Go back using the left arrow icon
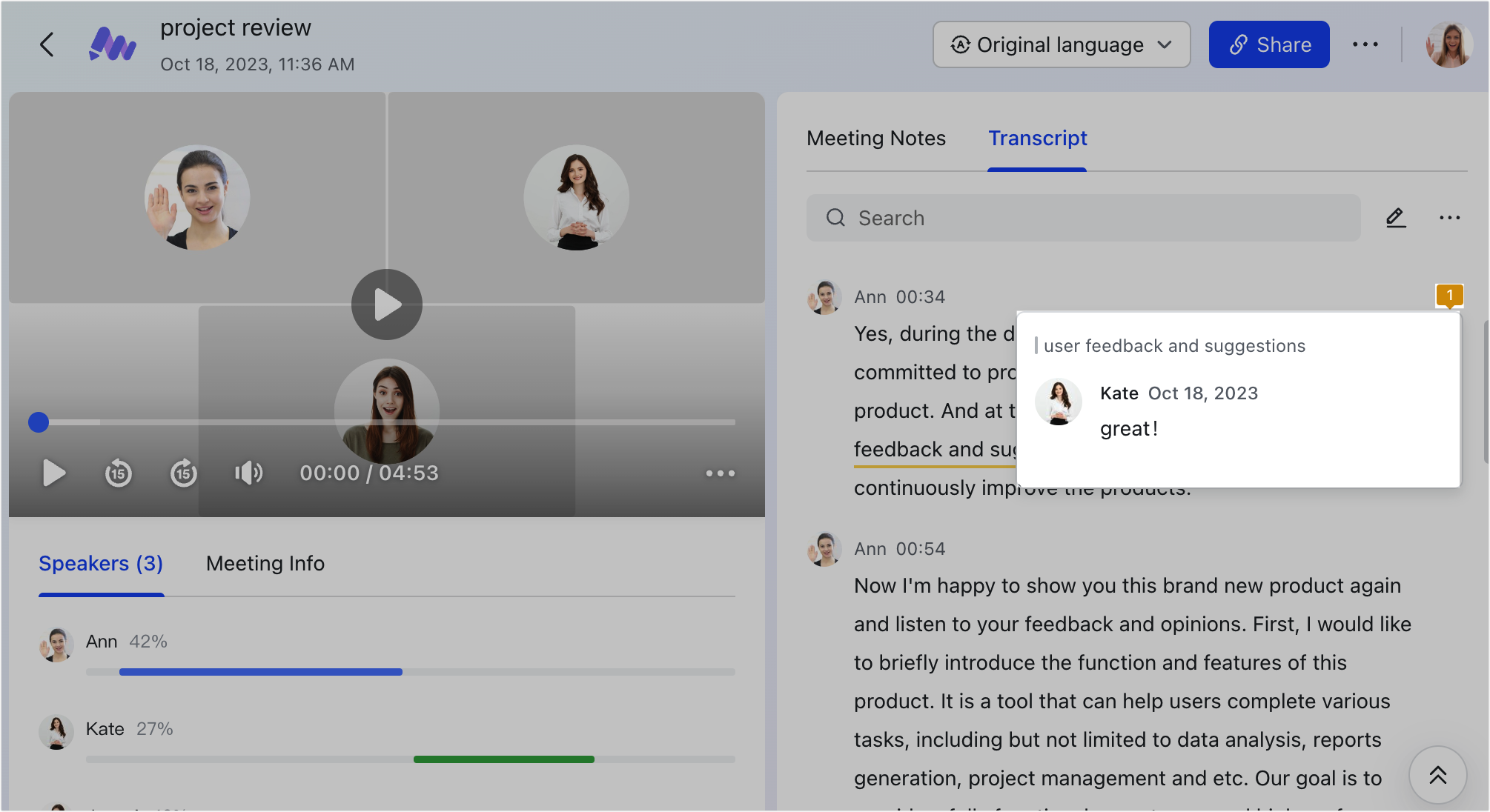This screenshot has width=1490, height=812. [47, 44]
